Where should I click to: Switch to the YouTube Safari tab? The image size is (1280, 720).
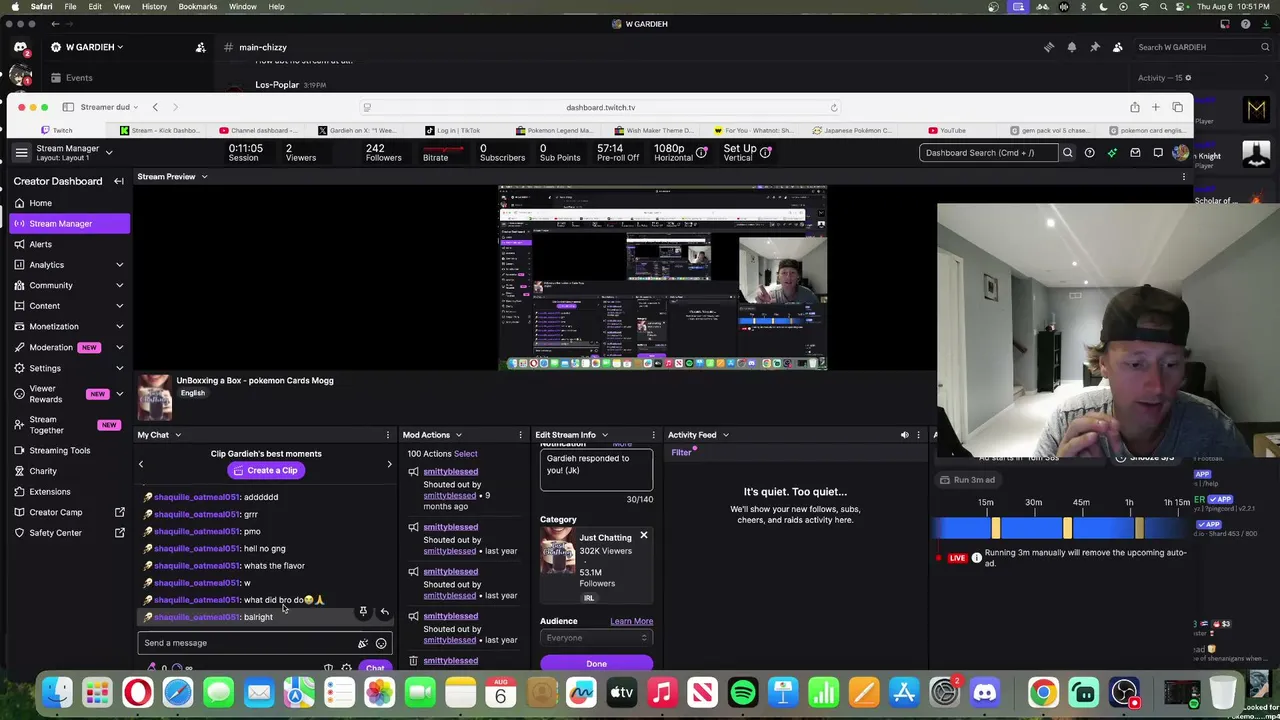(x=947, y=130)
